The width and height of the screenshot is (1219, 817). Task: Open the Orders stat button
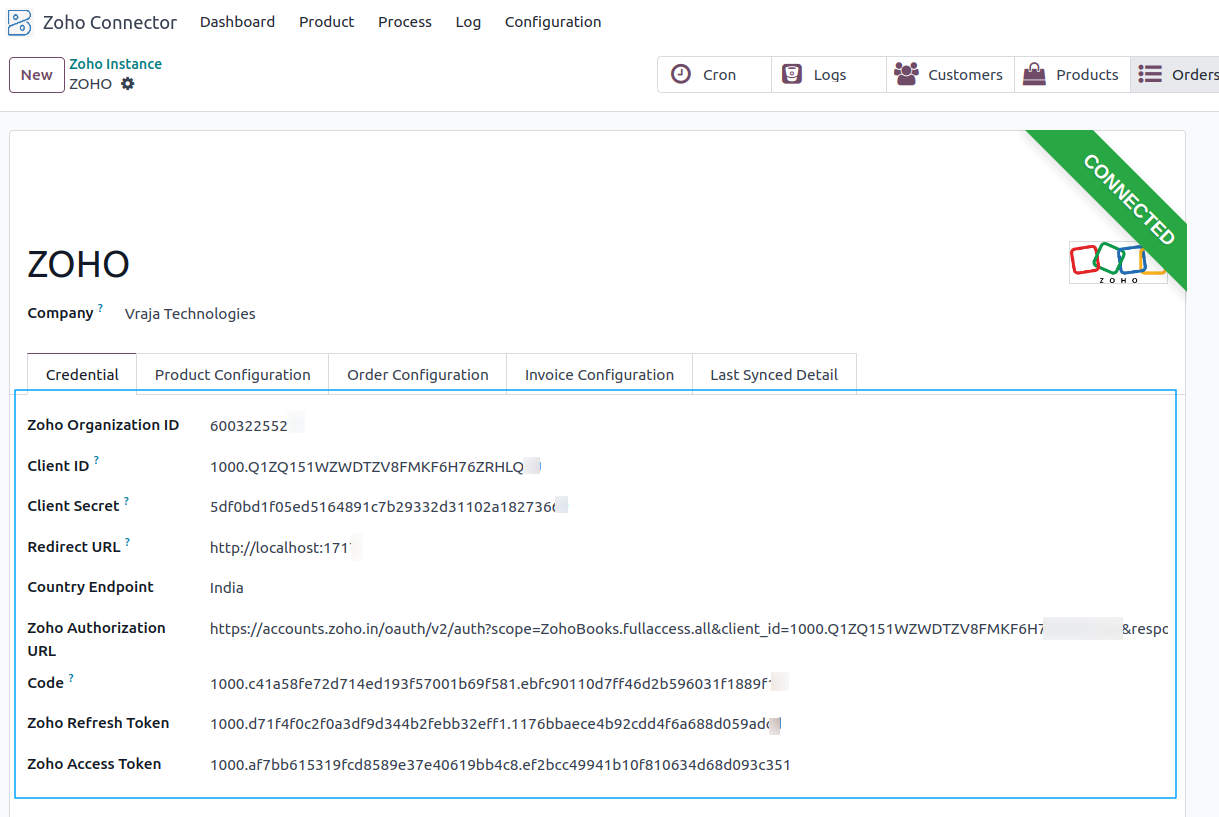(1175, 74)
